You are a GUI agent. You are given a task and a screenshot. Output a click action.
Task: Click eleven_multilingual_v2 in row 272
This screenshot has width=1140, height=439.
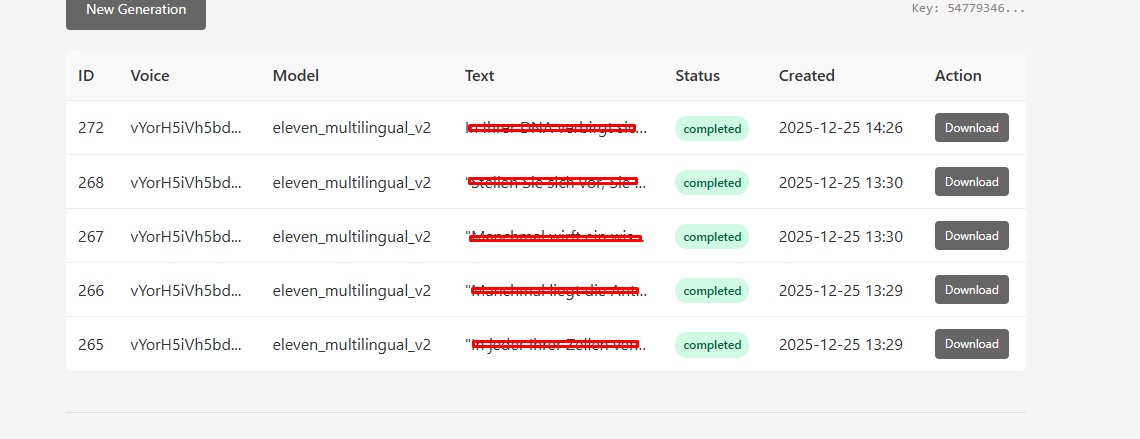click(x=352, y=128)
